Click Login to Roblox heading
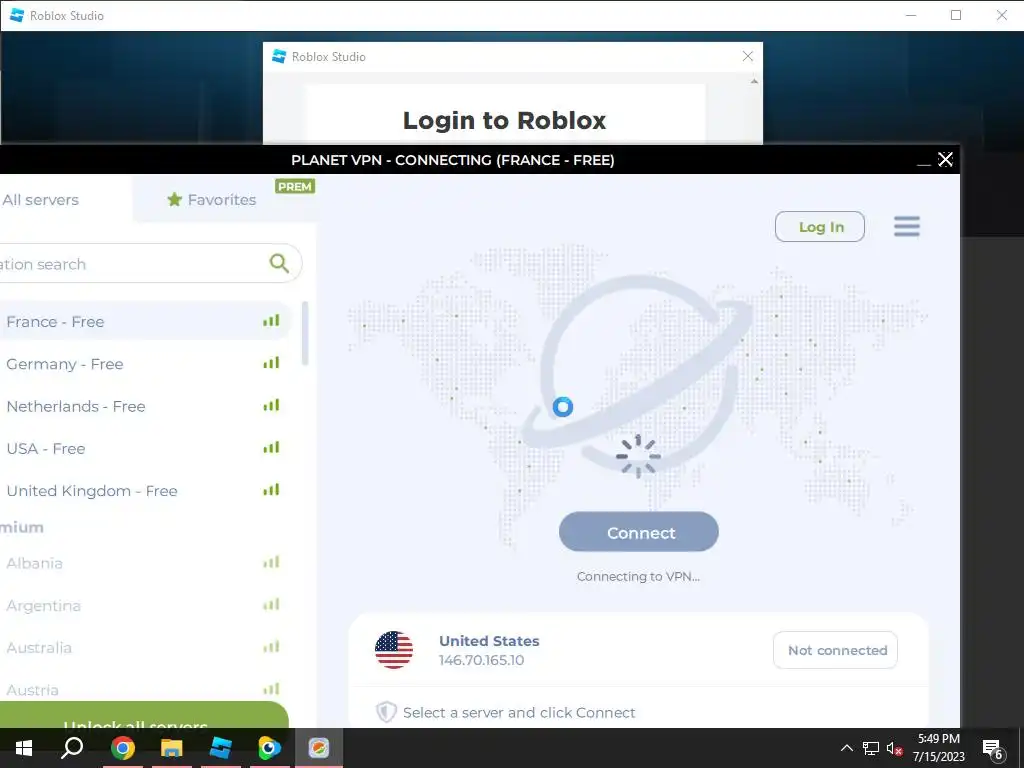This screenshot has width=1024, height=768. (504, 120)
